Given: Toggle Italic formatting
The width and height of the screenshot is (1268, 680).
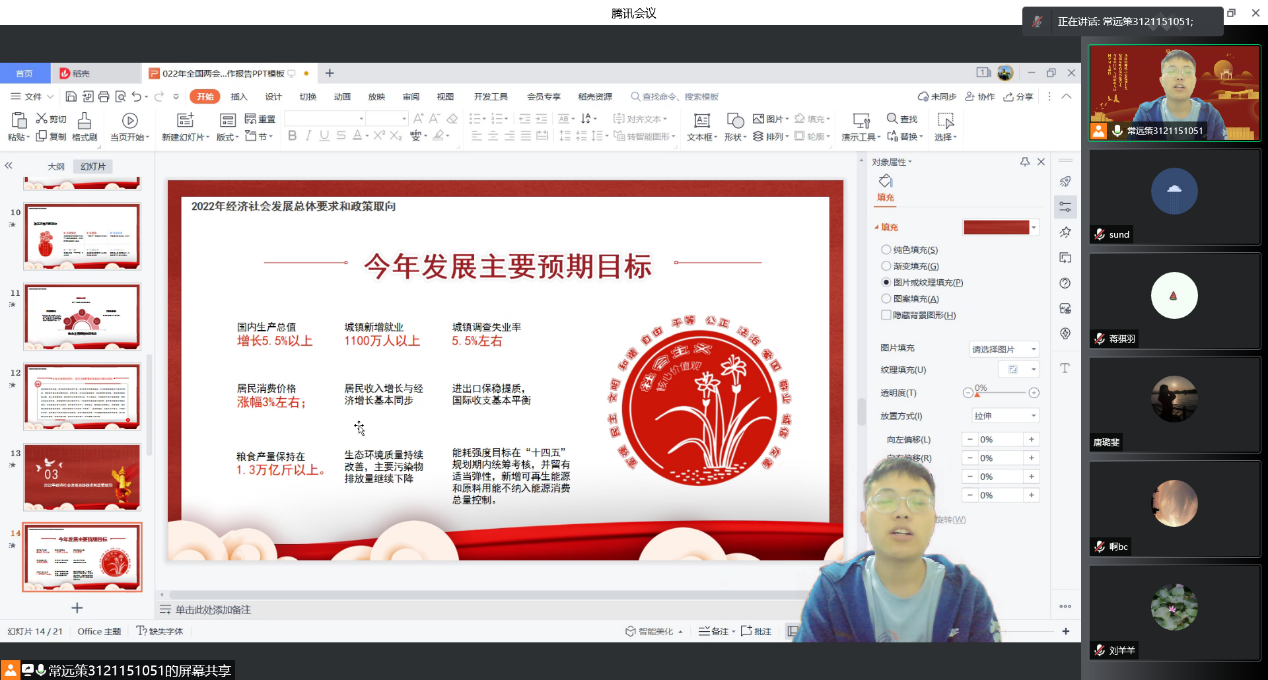Looking at the screenshot, I should (x=309, y=137).
